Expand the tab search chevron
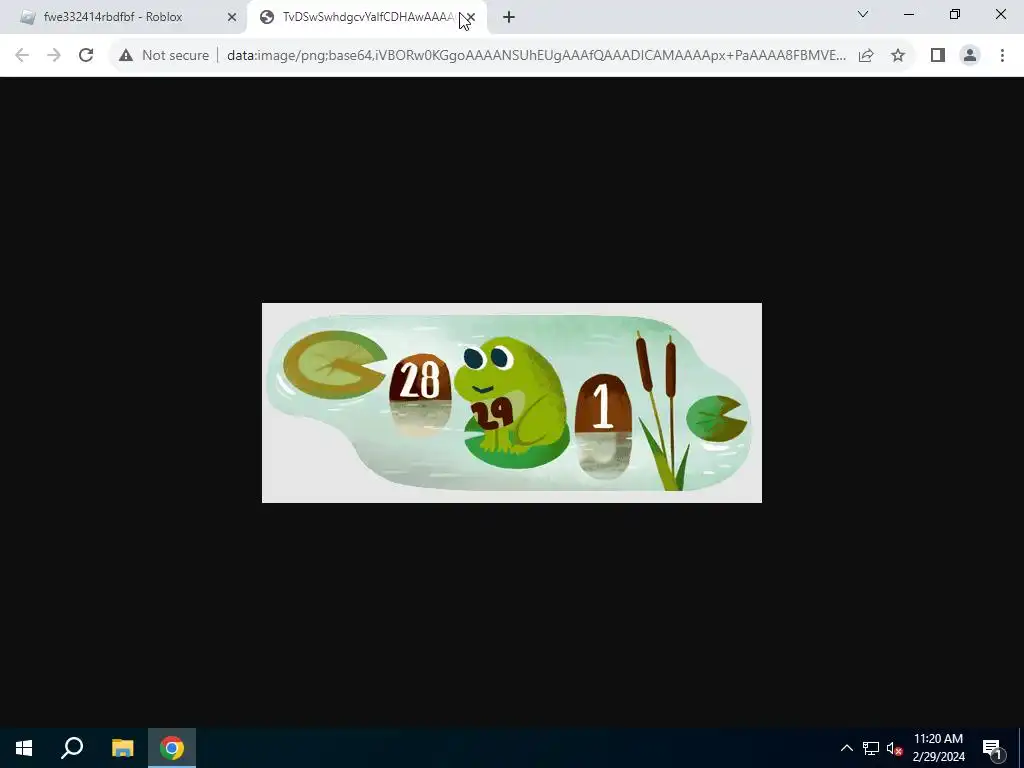The height and width of the screenshot is (768, 1024). 863,14
